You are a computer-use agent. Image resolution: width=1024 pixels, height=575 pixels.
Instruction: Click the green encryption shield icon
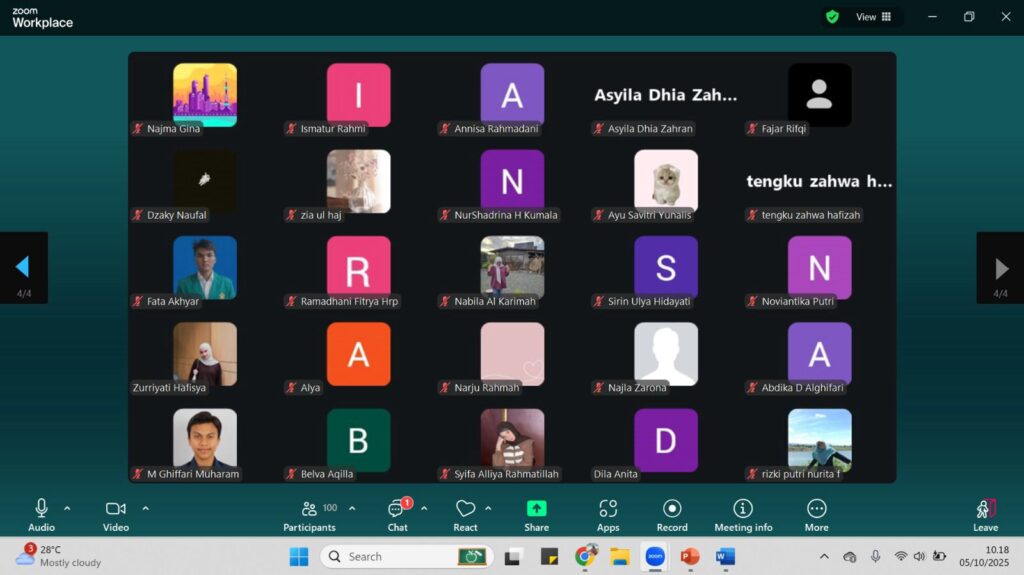click(x=832, y=17)
